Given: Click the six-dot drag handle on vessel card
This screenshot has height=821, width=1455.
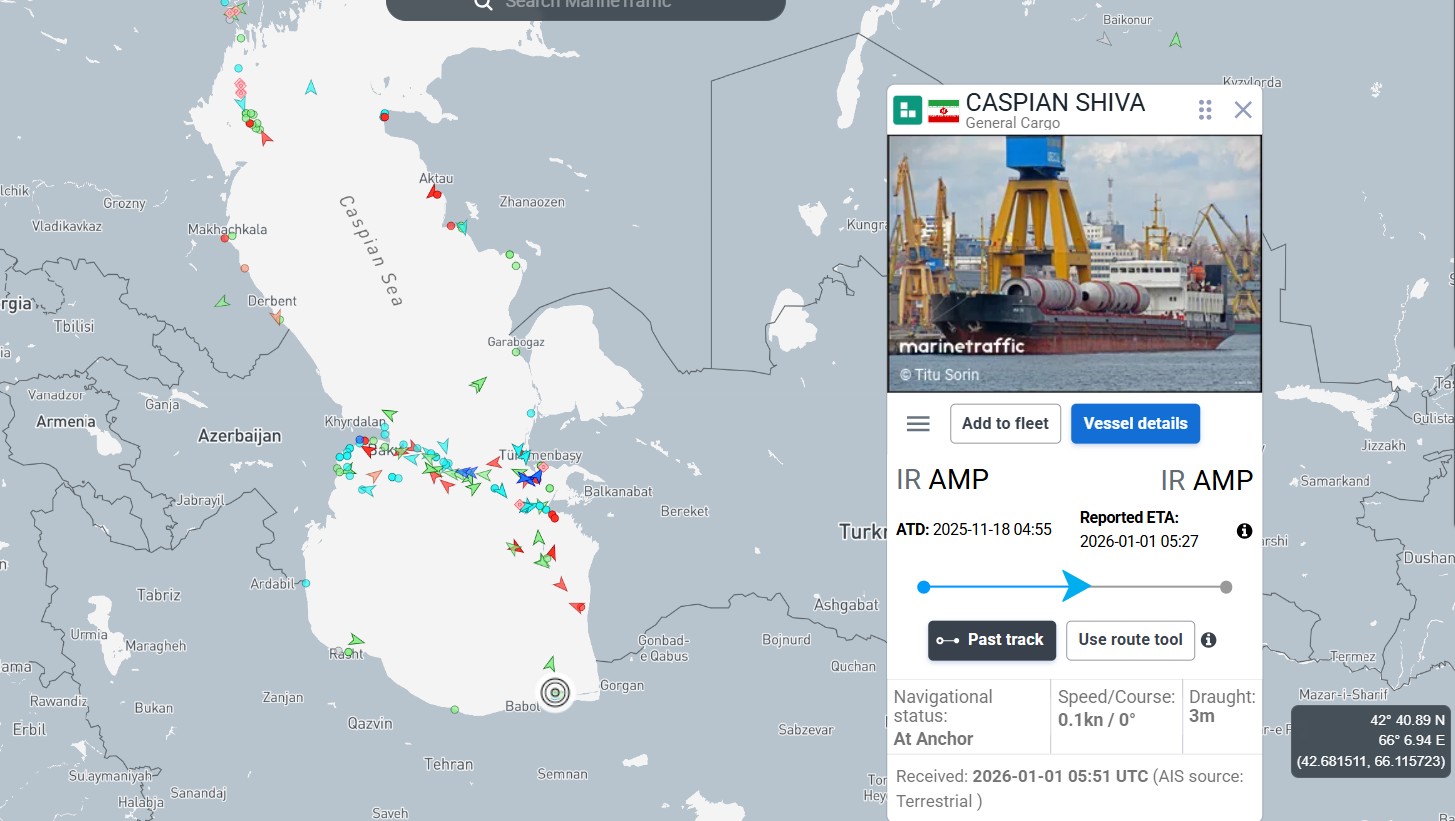Looking at the screenshot, I should pos(1205,110).
